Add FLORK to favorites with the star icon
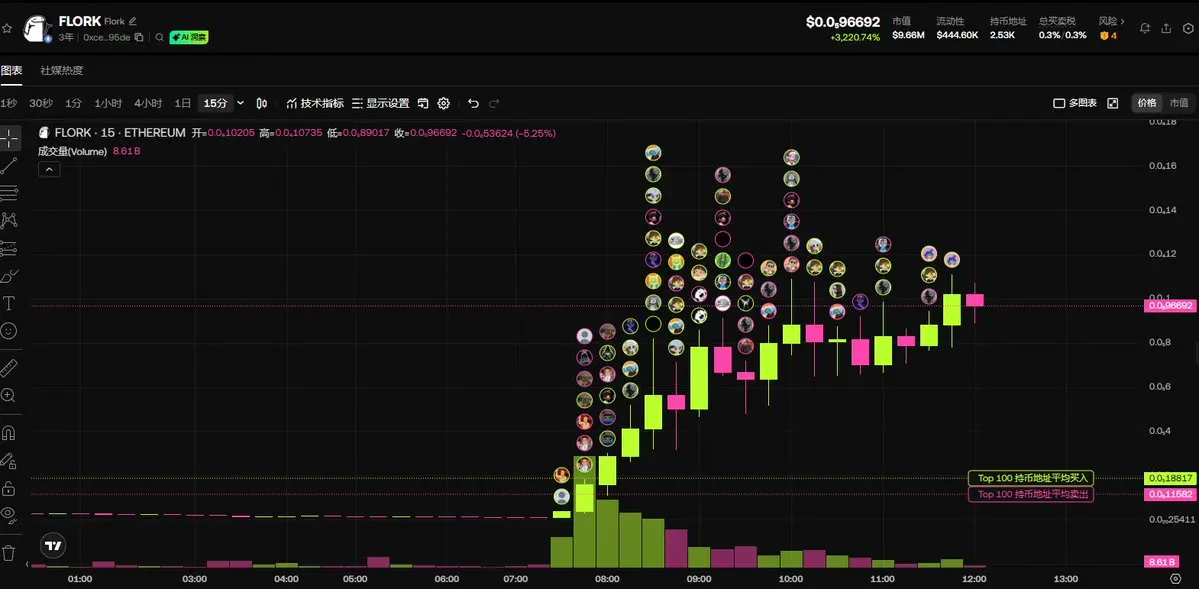Screen dimensions: 1199x589 (x=7, y=29)
